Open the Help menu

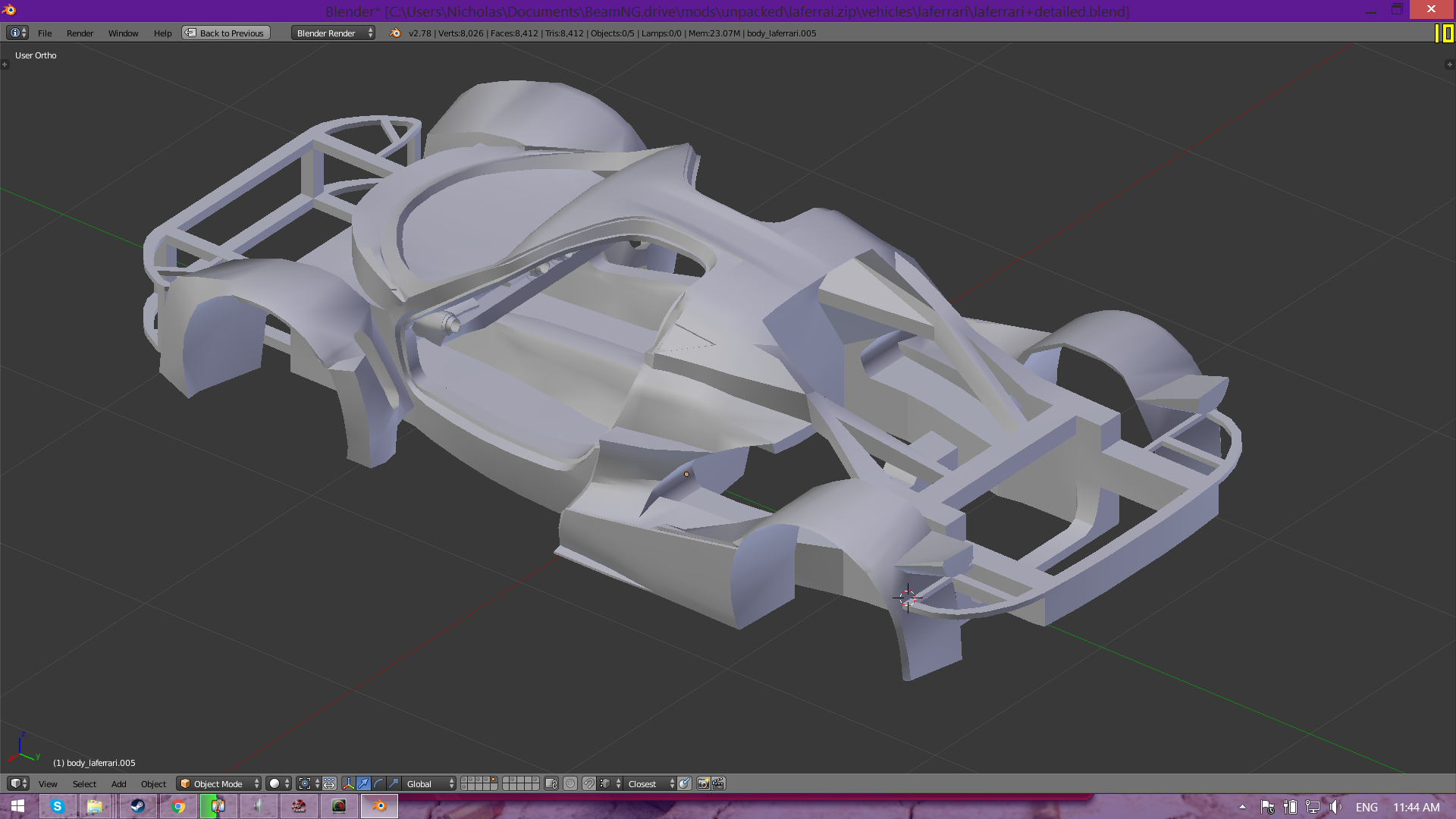pyautogui.click(x=162, y=33)
